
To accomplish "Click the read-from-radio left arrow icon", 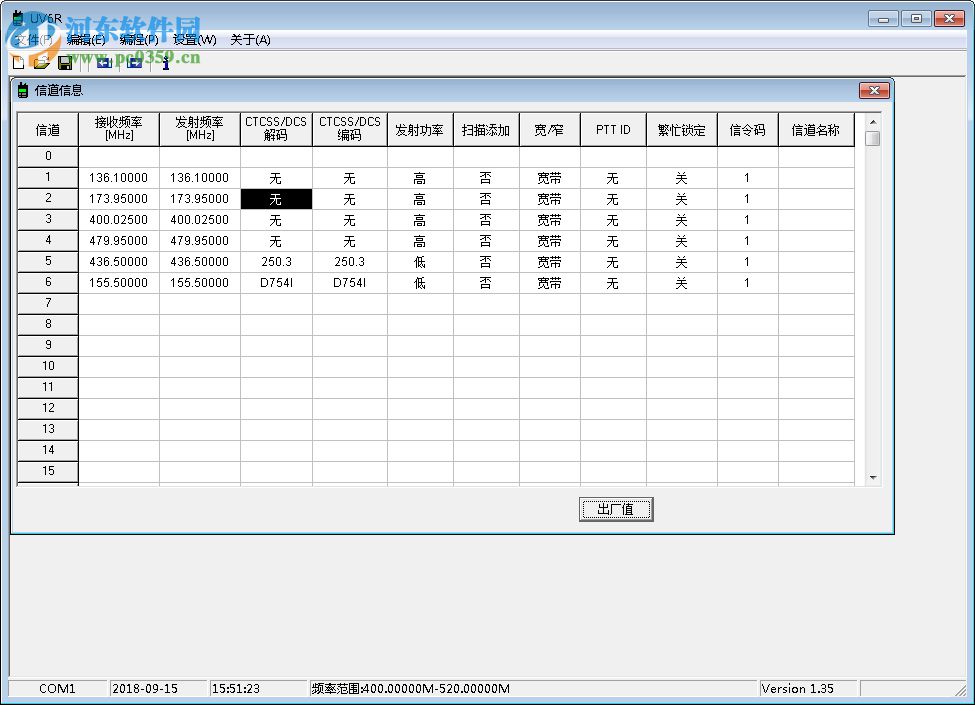I will click(104, 62).
